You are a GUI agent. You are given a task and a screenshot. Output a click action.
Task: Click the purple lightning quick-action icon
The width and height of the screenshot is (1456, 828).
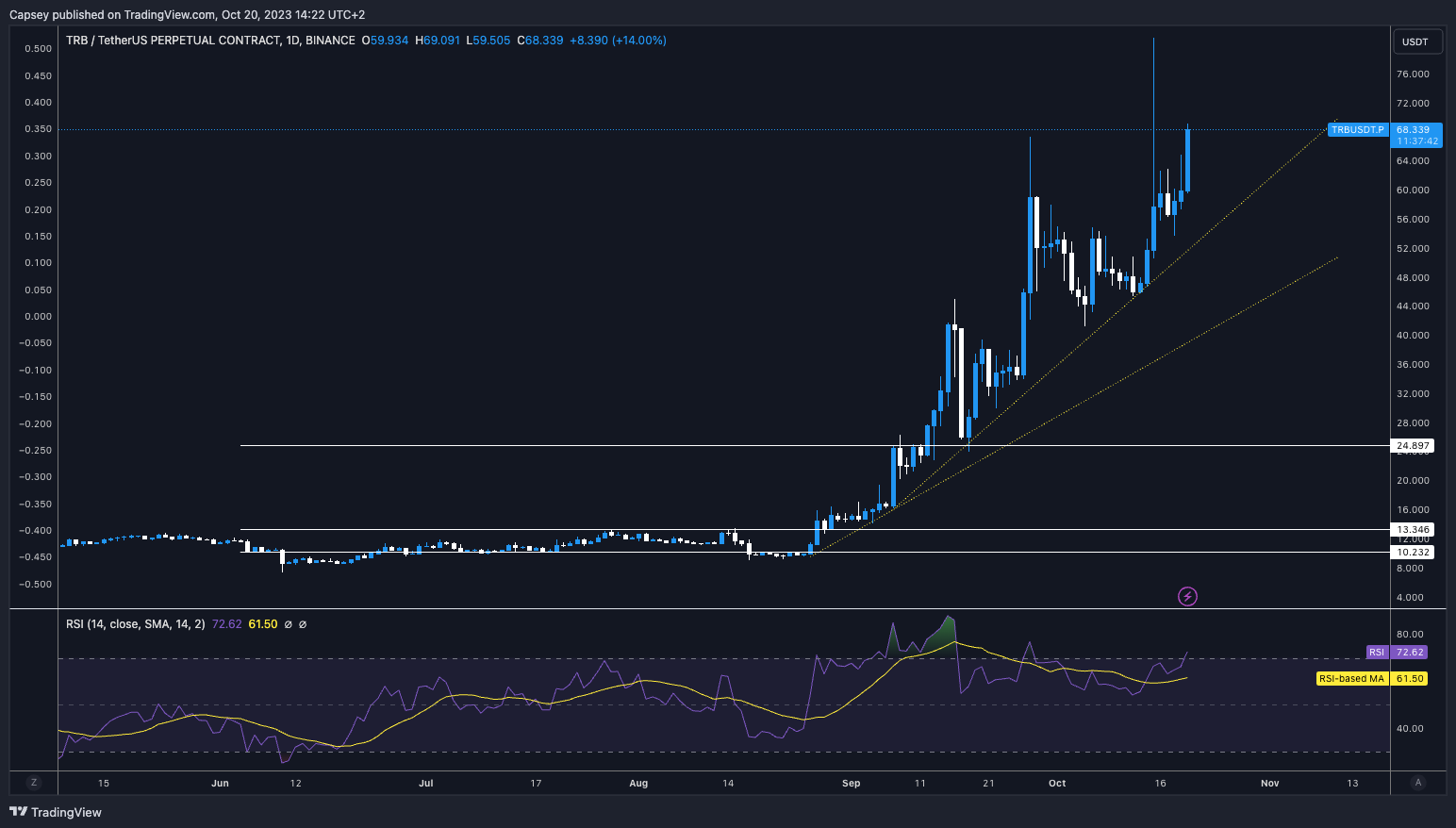(x=1187, y=596)
